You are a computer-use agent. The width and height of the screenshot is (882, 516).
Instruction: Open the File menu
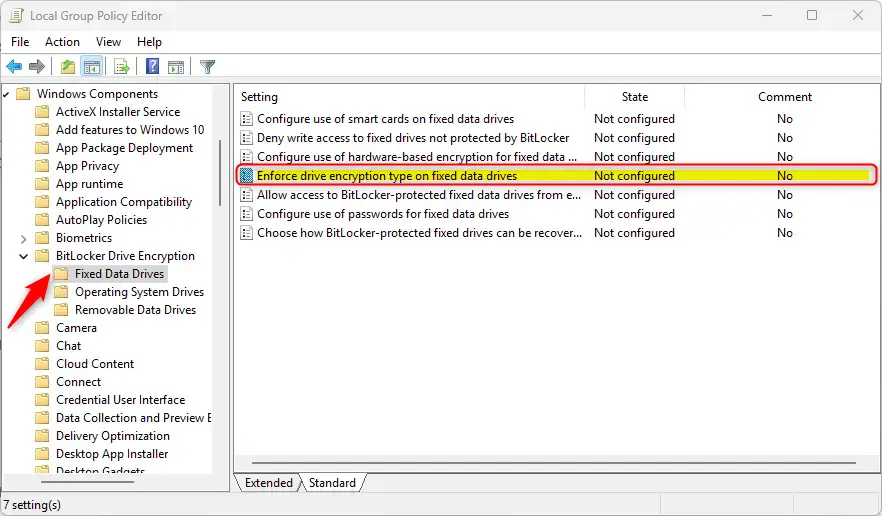tap(20, 42)
